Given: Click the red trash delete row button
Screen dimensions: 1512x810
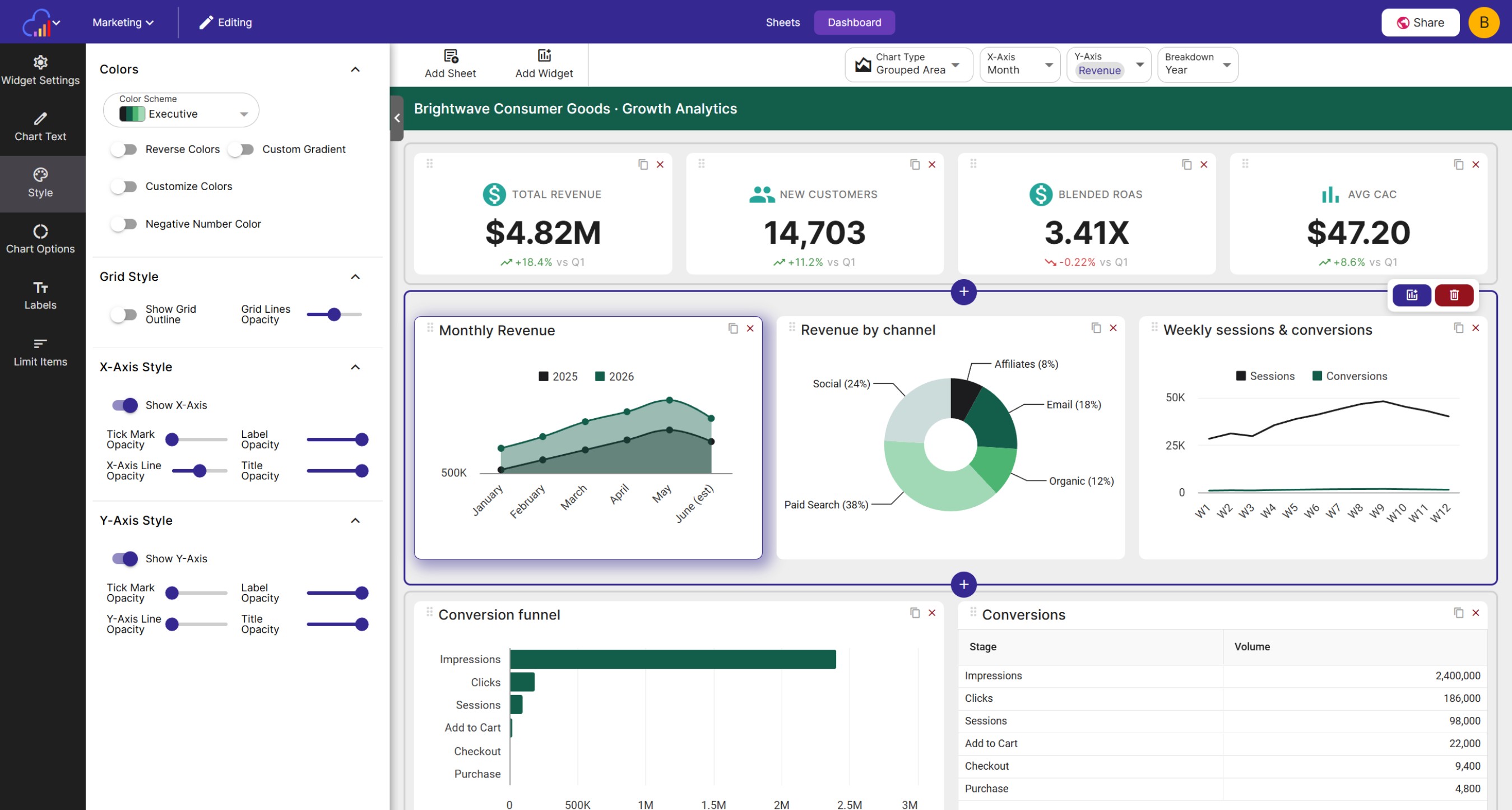Looking at the screenshot, I should pyautogui.click(x=1454, y=295).
